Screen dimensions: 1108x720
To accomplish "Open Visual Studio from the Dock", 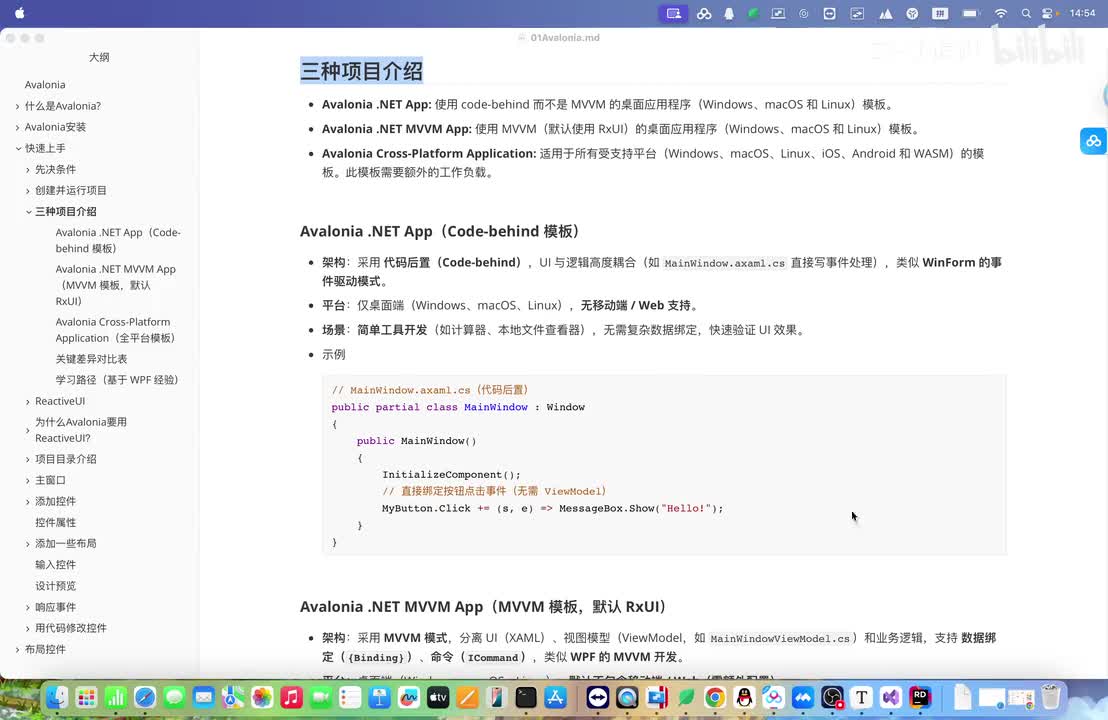I will pyautogui.click(x=890, y=698).
